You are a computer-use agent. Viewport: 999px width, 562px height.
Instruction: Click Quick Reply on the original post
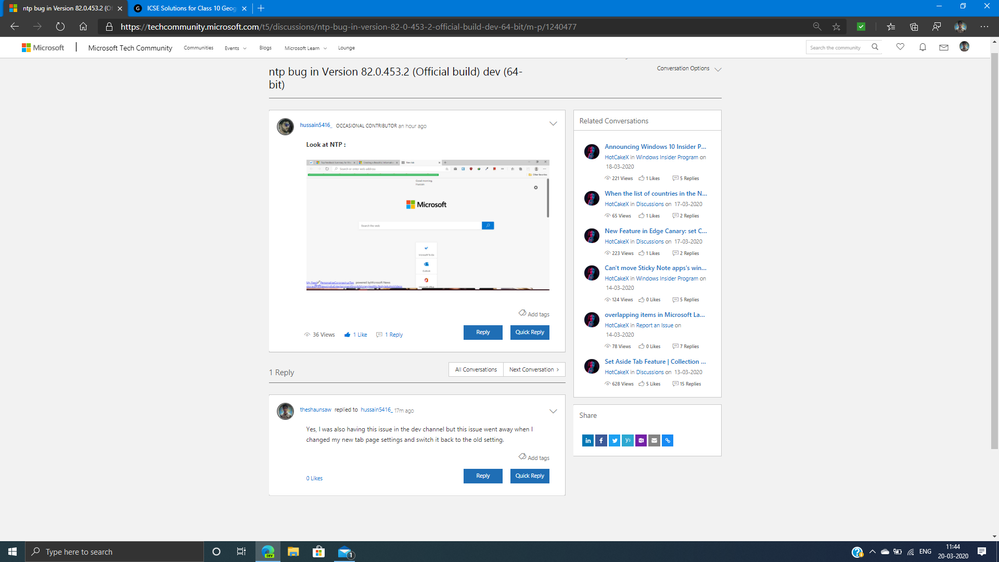529,332
